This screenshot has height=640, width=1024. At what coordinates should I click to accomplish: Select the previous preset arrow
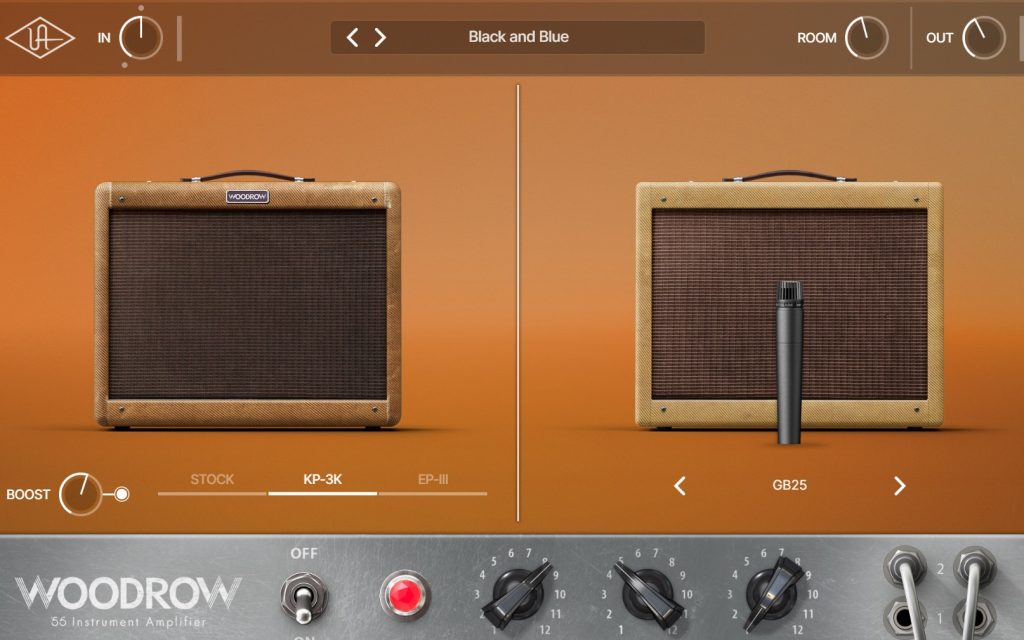(x=352, y=38)
